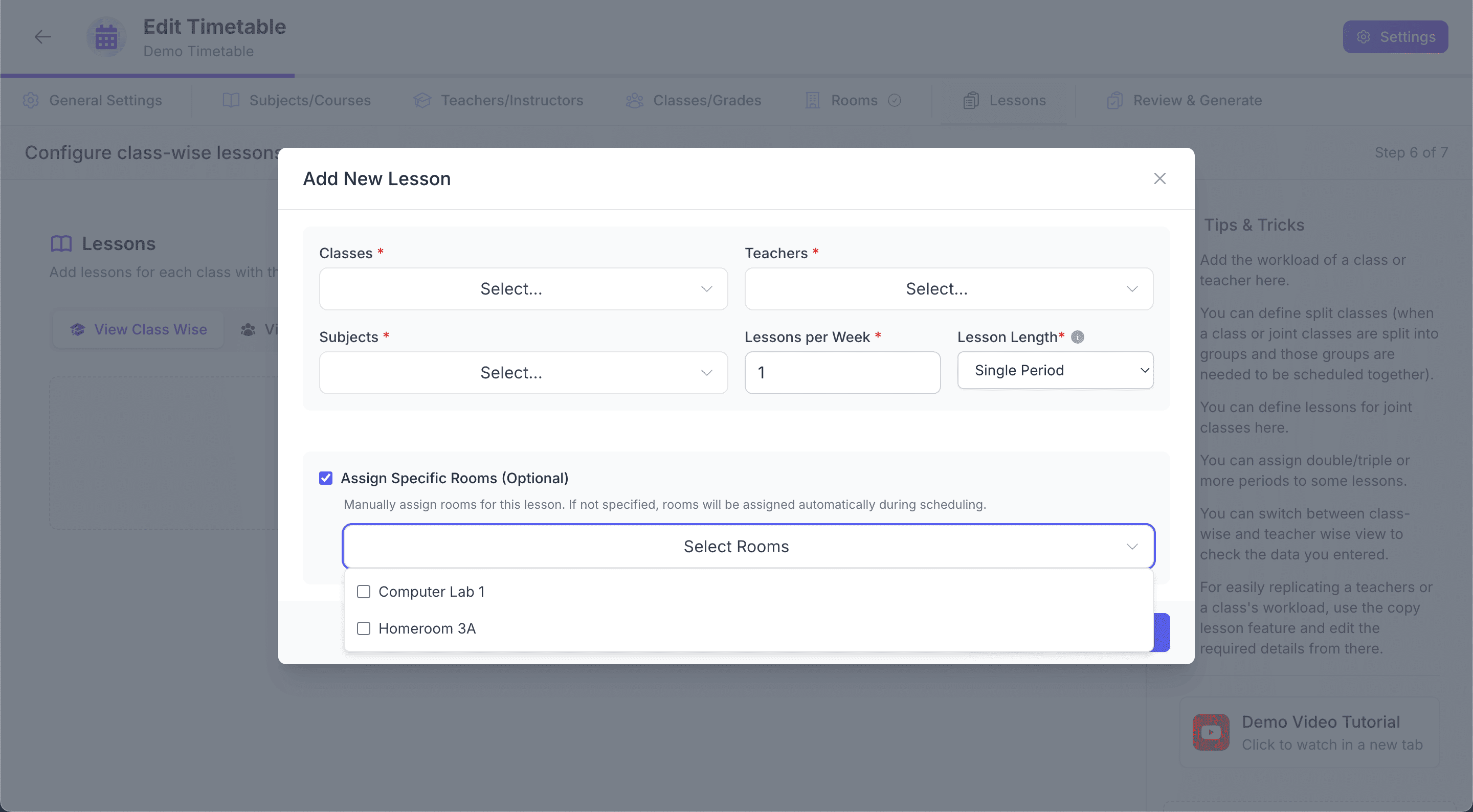Click the YouTube video tutorial icon

point(1211,732)
